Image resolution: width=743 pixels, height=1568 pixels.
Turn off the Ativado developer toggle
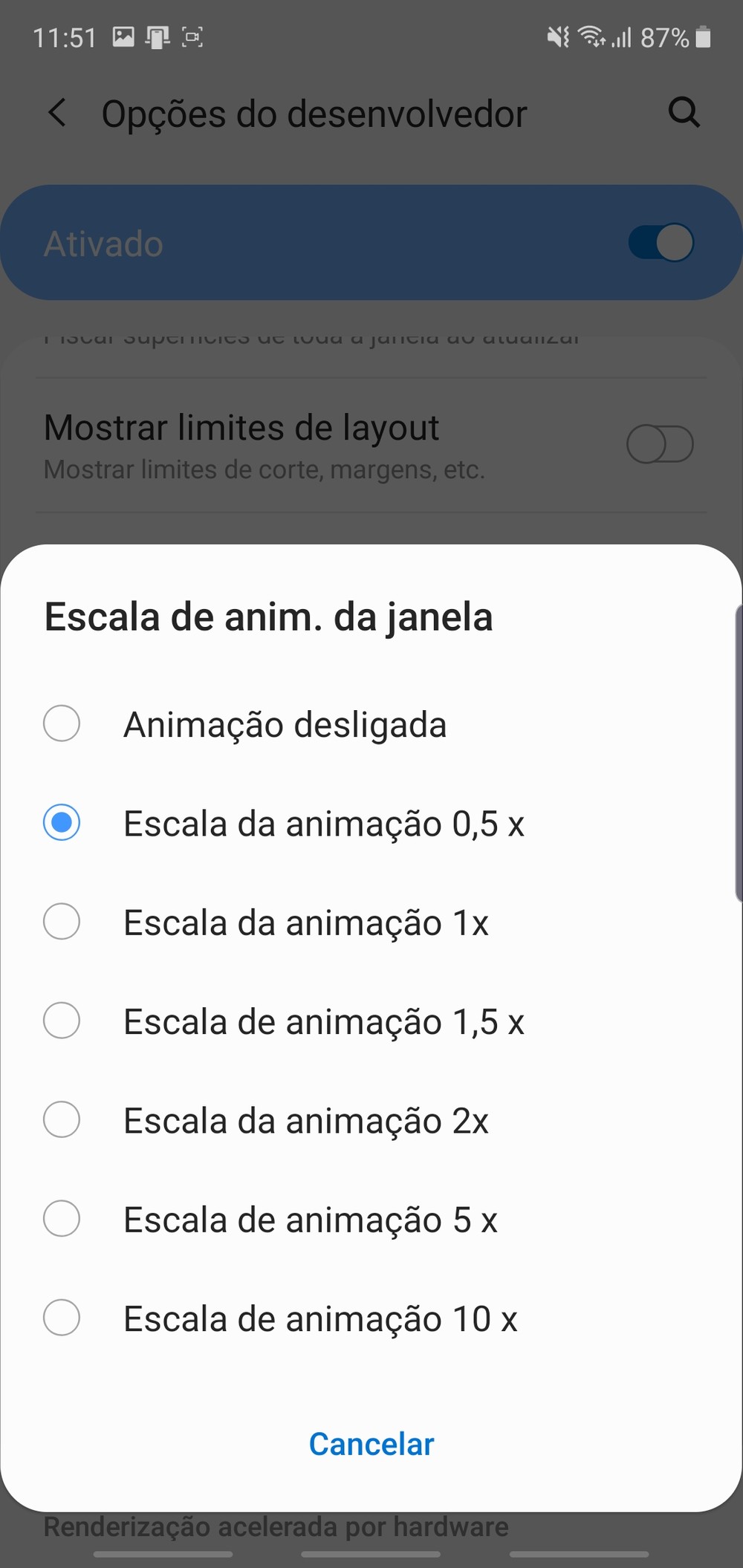pyautogui.click(x=661, y=243)
